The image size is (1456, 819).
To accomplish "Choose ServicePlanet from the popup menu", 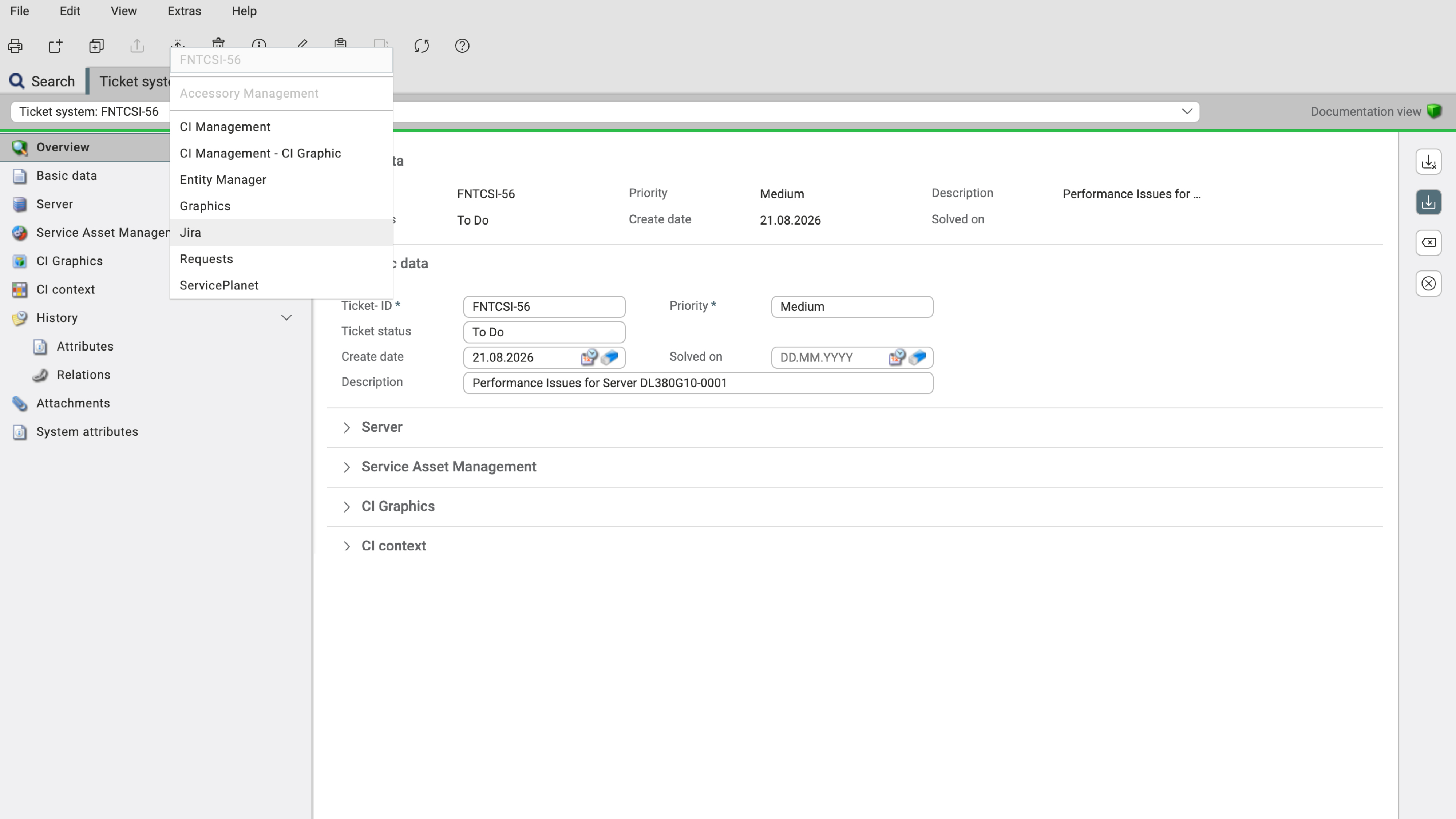I will click(281, 285).
